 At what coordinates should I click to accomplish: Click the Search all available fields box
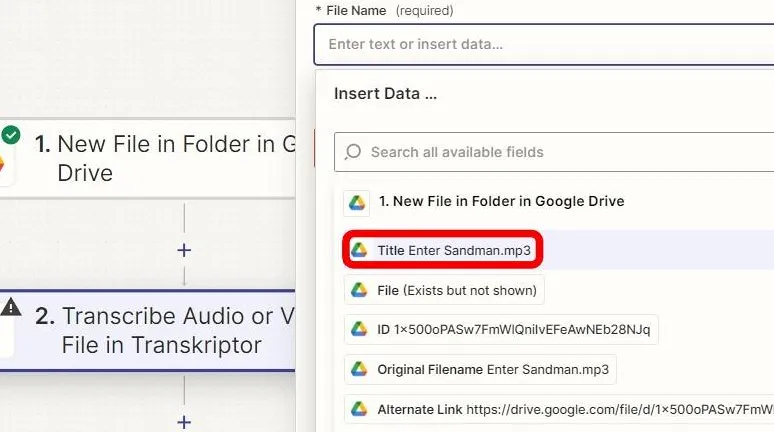click(554, 152)
